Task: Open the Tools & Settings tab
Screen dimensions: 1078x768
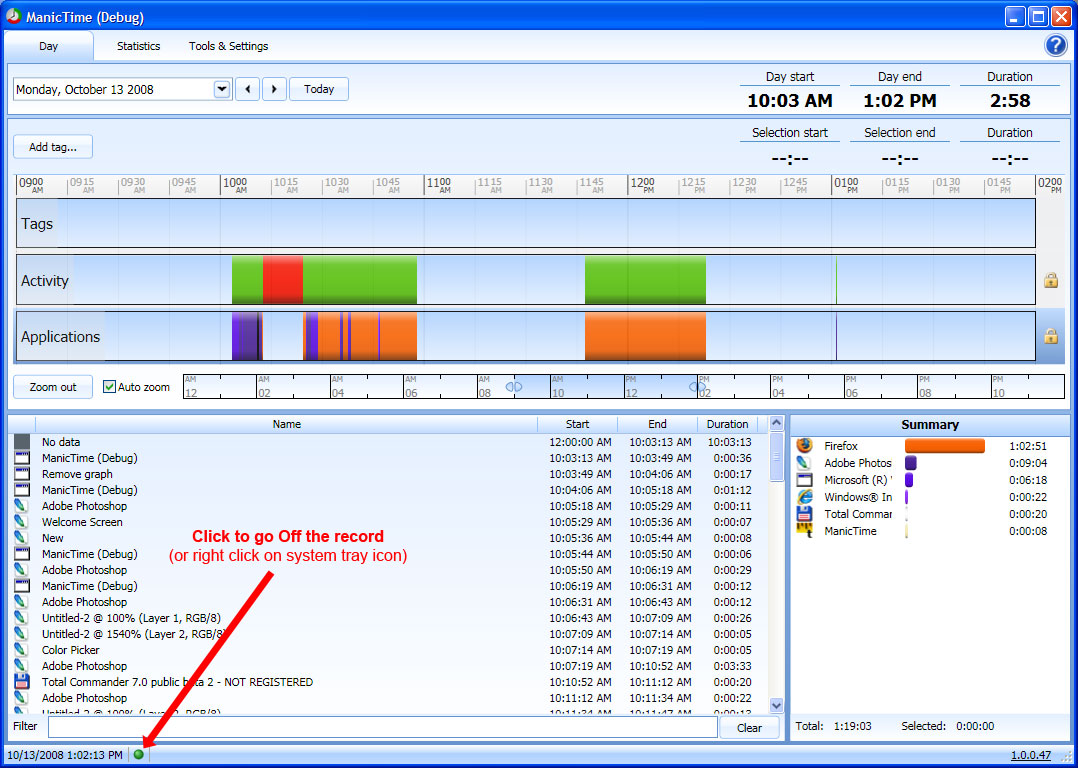Action: click(228, 46)
